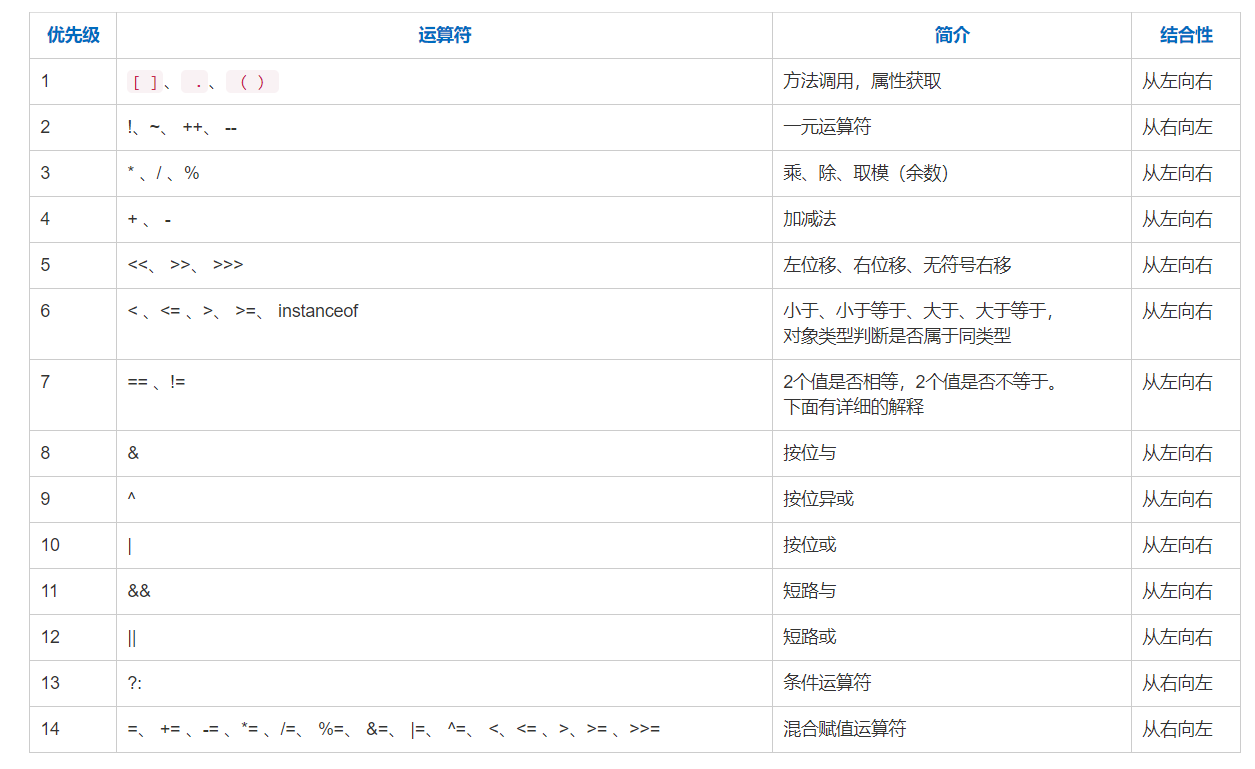Screen dimensions: 1255x769
Task: Click 从右向左 in the 条件运算符 row
Action: tap(1177, 684)
